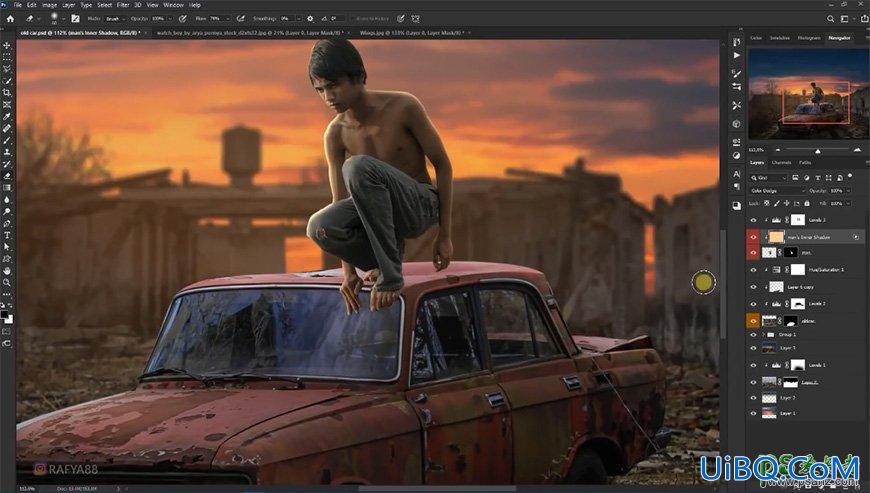This screenshot has width=870, height=493.
Task: Select the Eyedropper tool
Action: (x=7, y=116)
